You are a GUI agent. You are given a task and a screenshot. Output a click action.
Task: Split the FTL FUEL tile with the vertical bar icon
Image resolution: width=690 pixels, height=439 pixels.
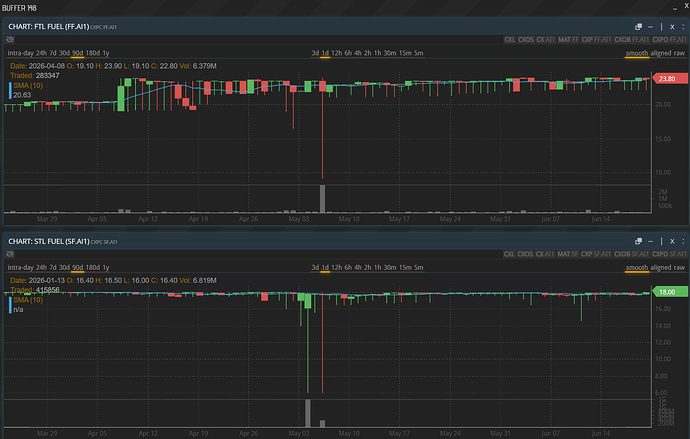pos(661,27)
